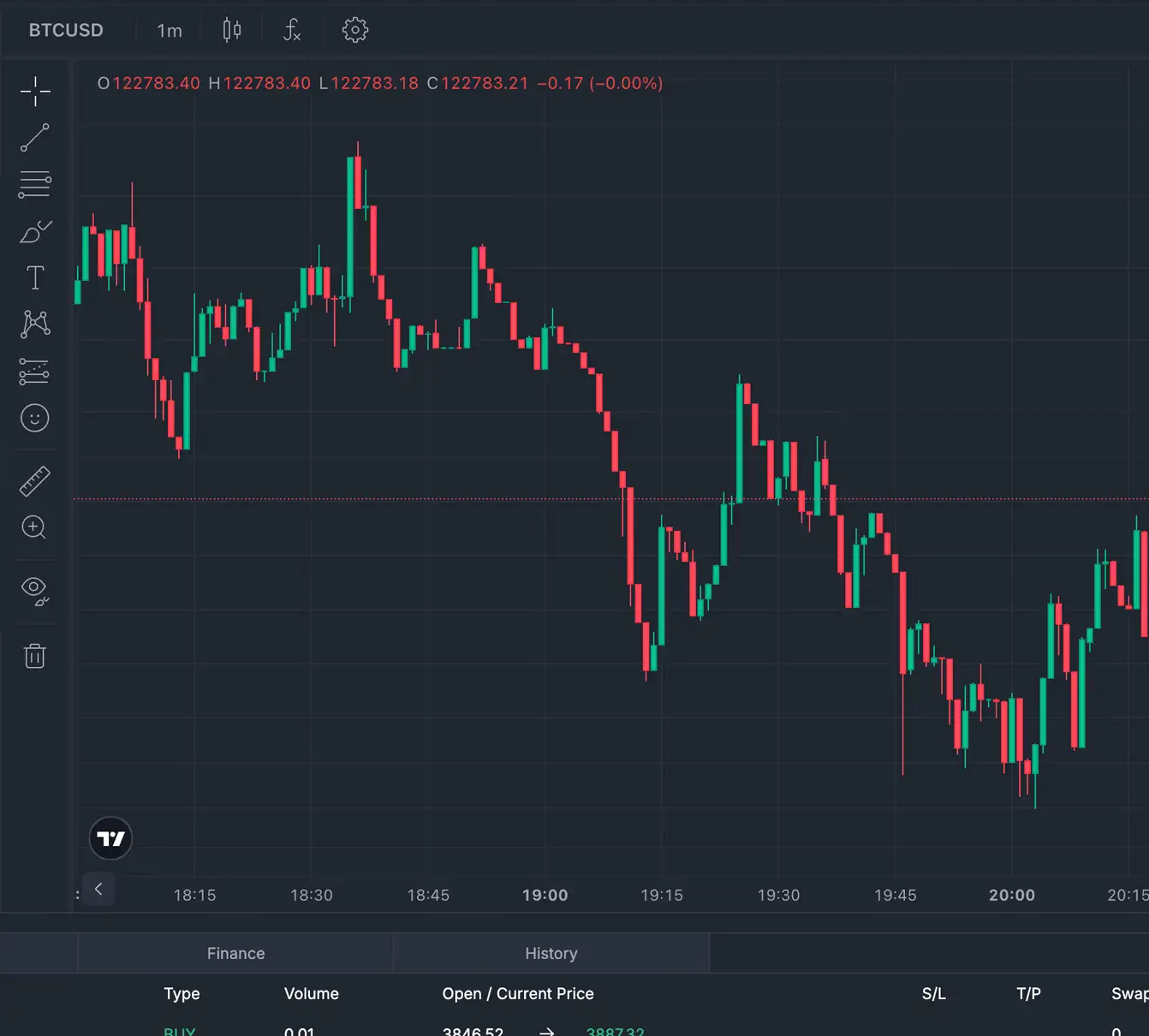Click the TradingView logo
Image resolution: width=1149 pixels, height=1036 pixels.
(x=111, y=838)
